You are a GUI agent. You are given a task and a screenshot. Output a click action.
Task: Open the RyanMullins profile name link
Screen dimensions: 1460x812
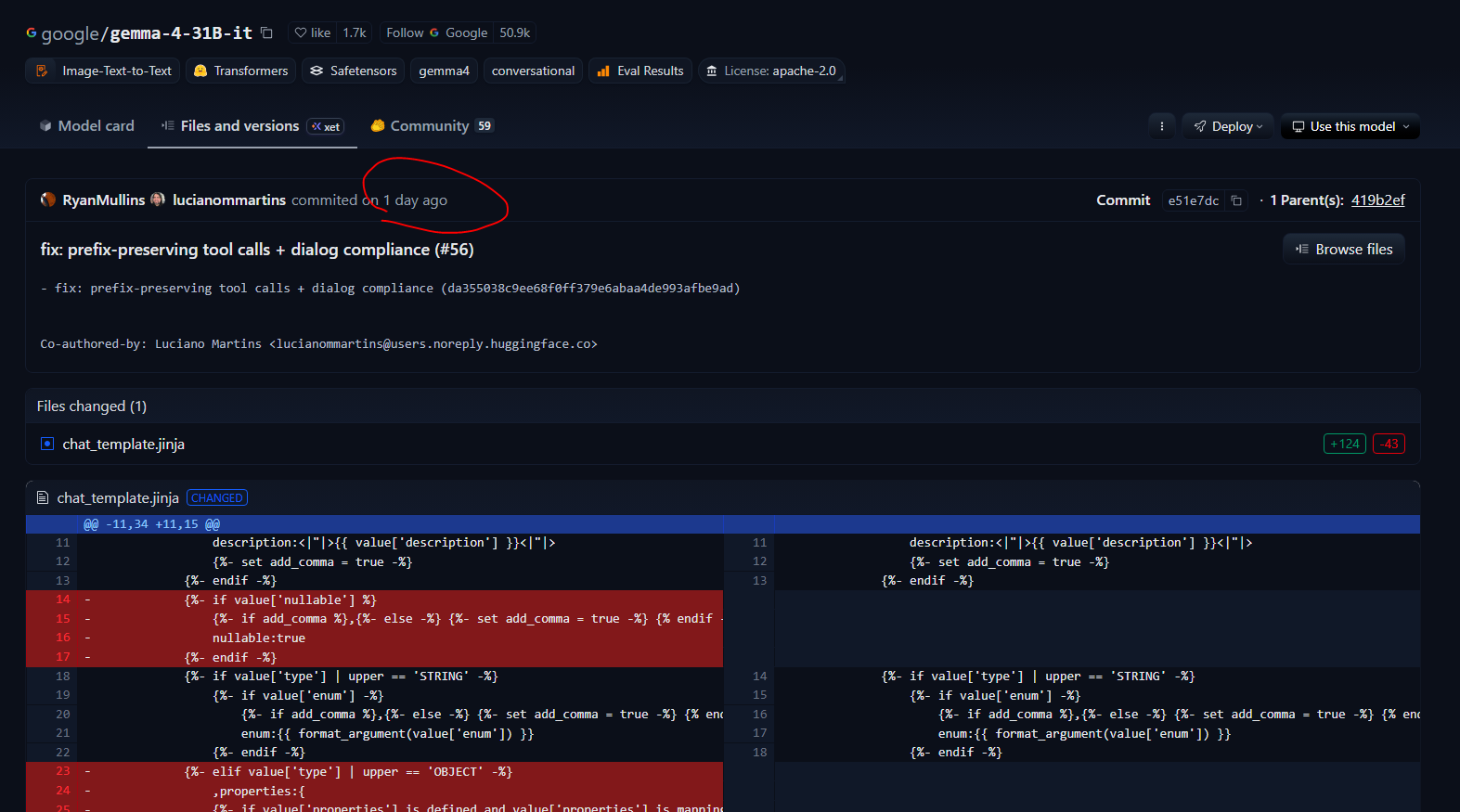pyautogui.click(x=104, y=200)
